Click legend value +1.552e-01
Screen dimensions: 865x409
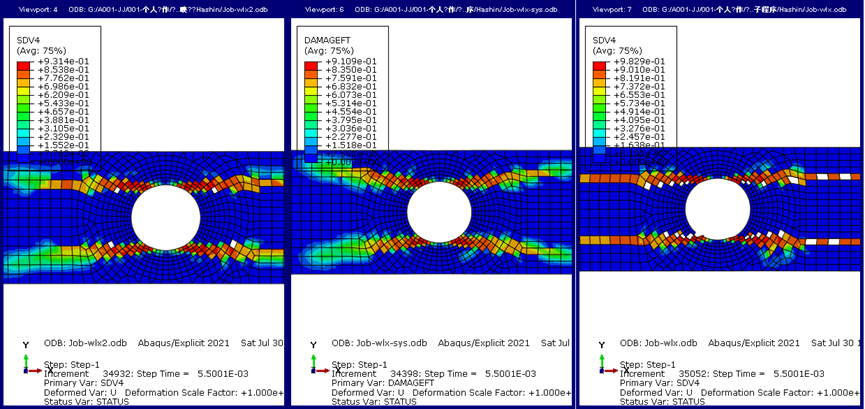tap(62, 145)
